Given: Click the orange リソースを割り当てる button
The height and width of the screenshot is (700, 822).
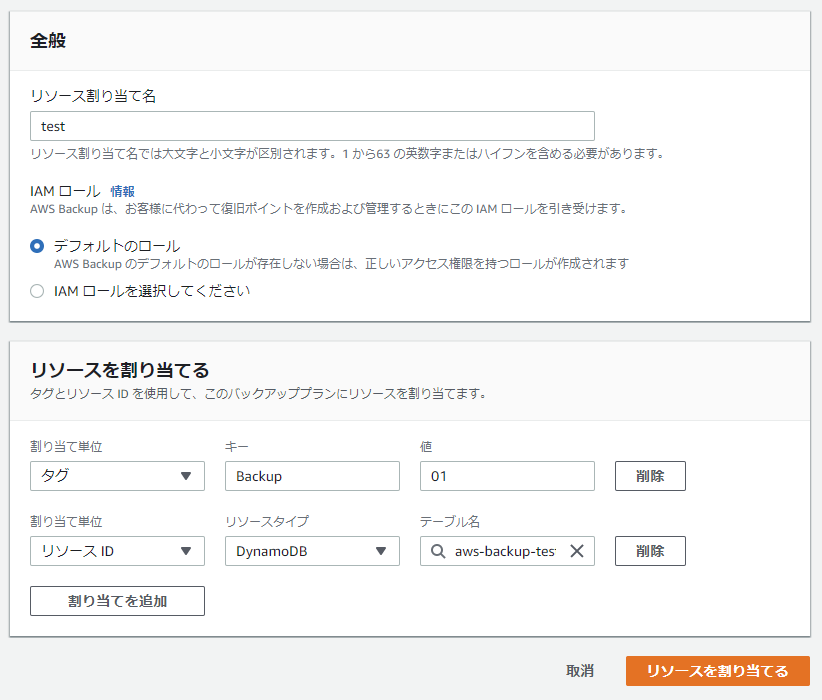Looking at the screenshot, I should [x=717, y=671].
